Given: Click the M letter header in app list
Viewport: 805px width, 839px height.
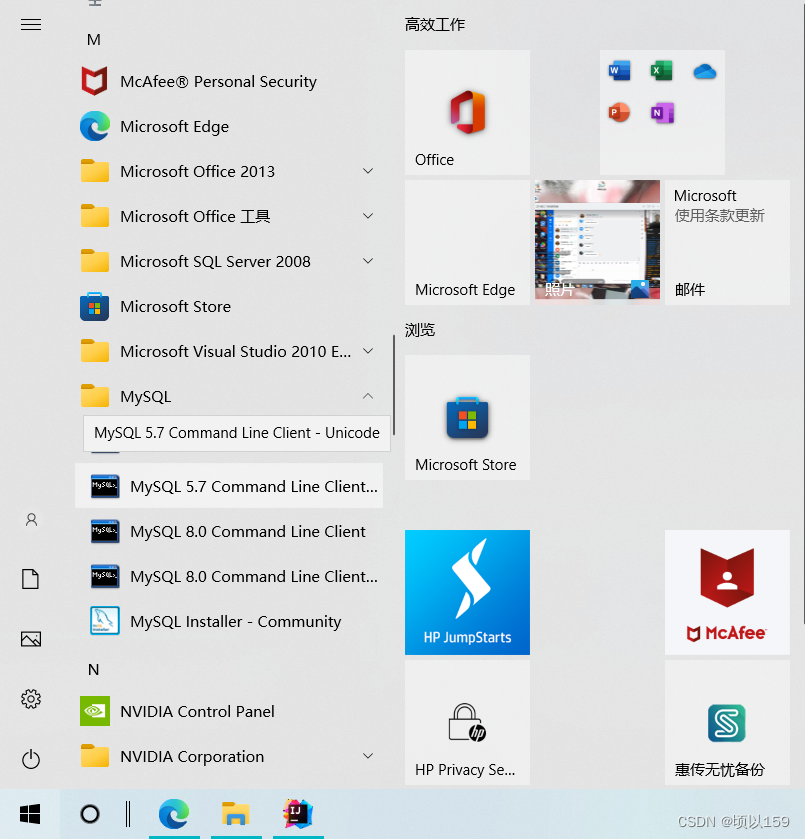Looking at the screenshot, I should click(94, 40).
